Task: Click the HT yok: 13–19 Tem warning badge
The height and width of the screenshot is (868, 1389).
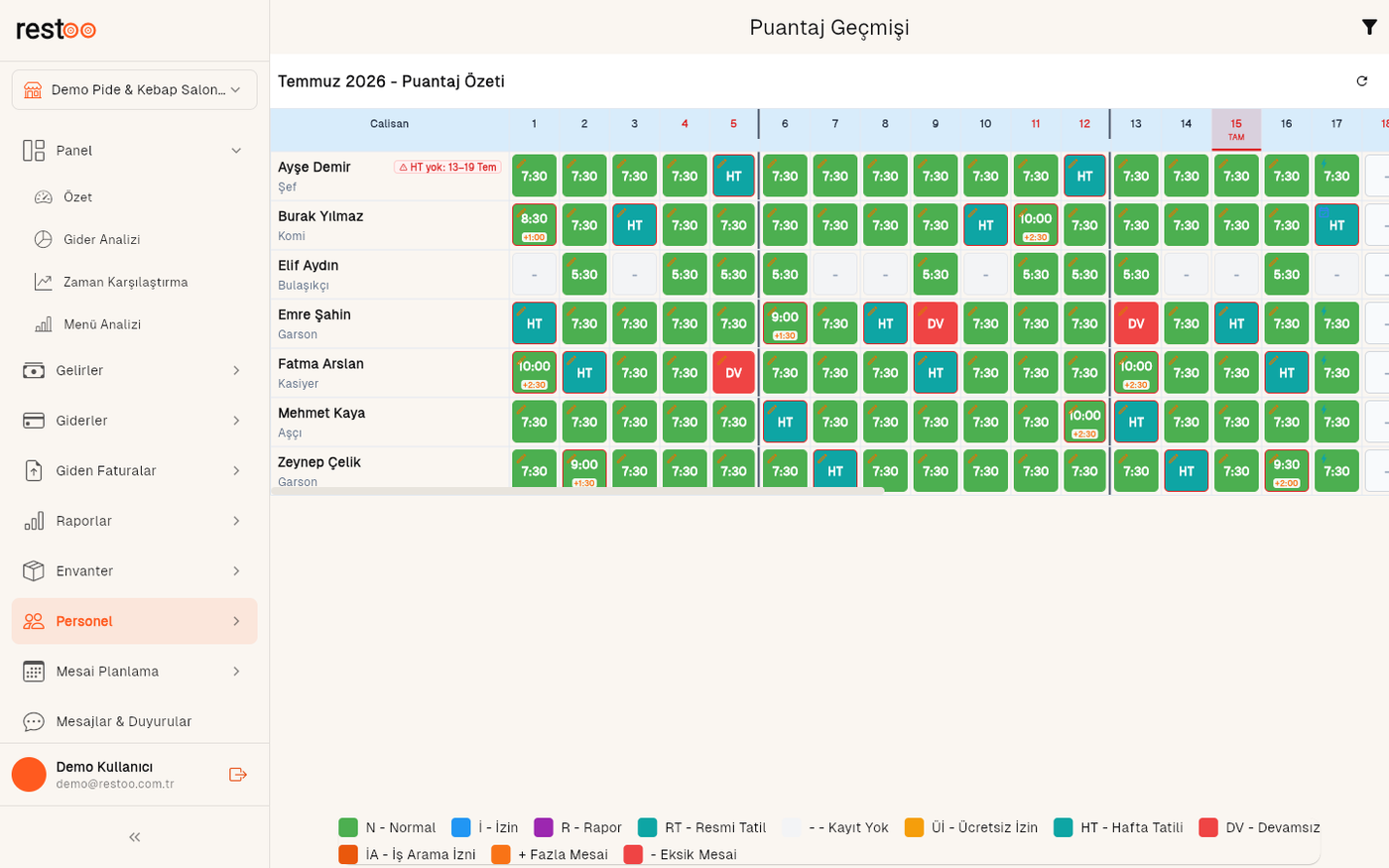Action: pyautogui.click(x=447, y=168)
